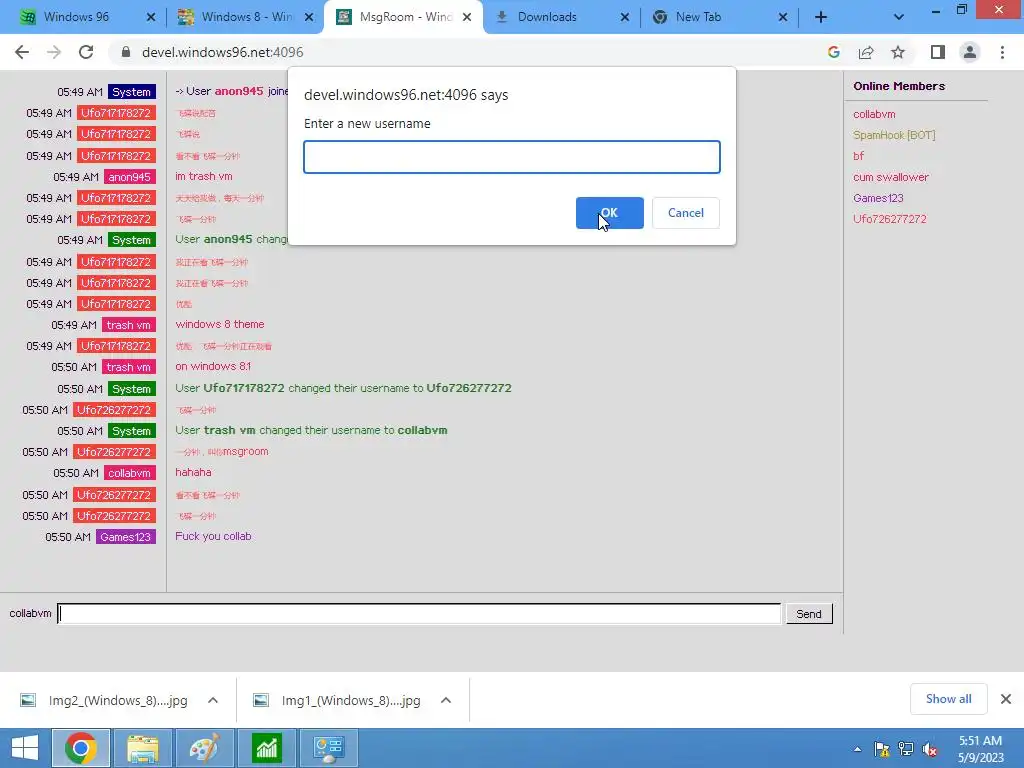This screenshot has height=768, width=1024.
Task: Click the network tray icon
Action: coord(906,749)
